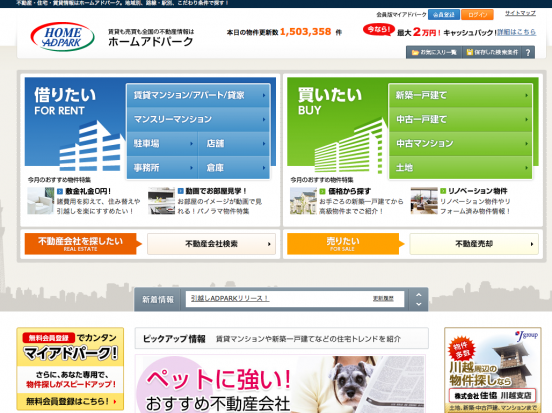Image resolution: width=552 pixels, height=413 pixels.
Task: Click the blue building illustration under 借りたい
Action: 92,146
